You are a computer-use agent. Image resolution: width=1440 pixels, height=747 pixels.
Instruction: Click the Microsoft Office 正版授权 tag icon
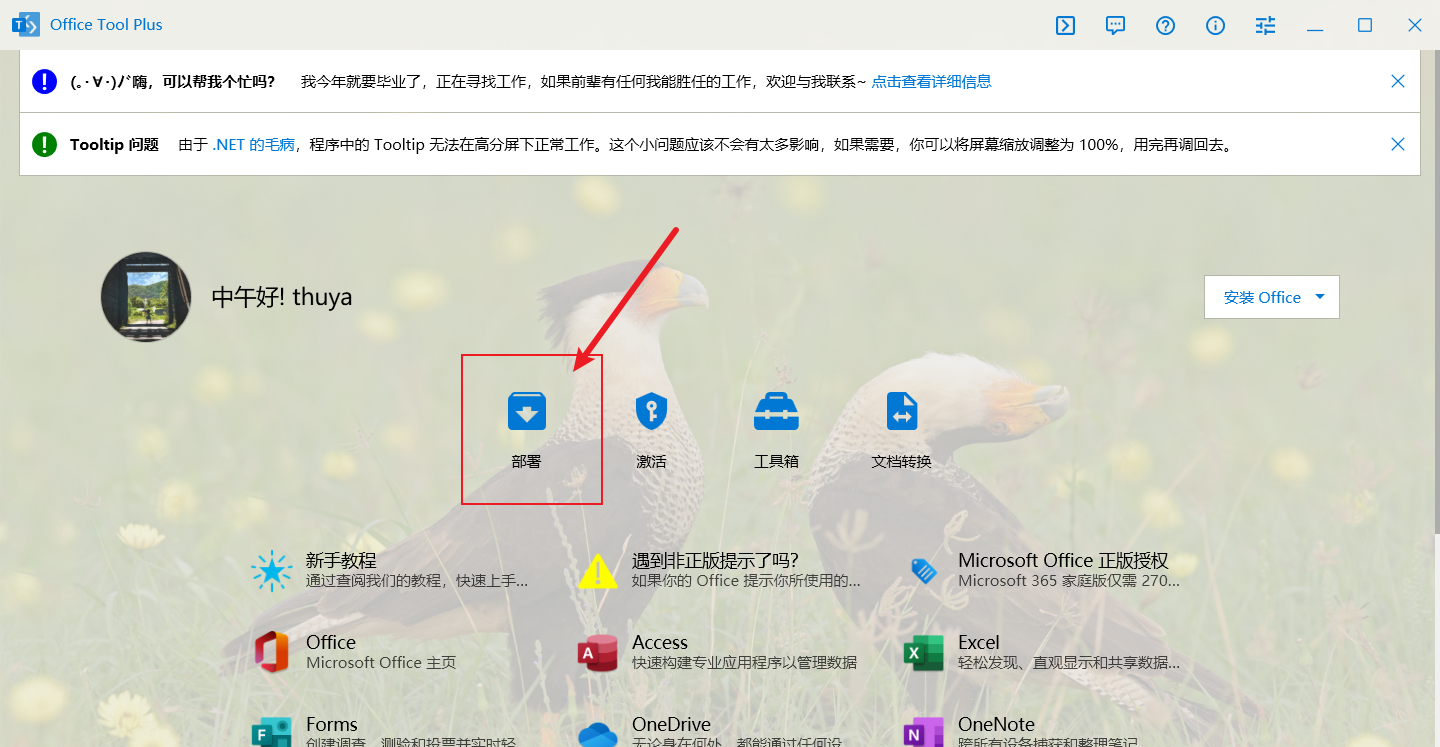(924, 571)
